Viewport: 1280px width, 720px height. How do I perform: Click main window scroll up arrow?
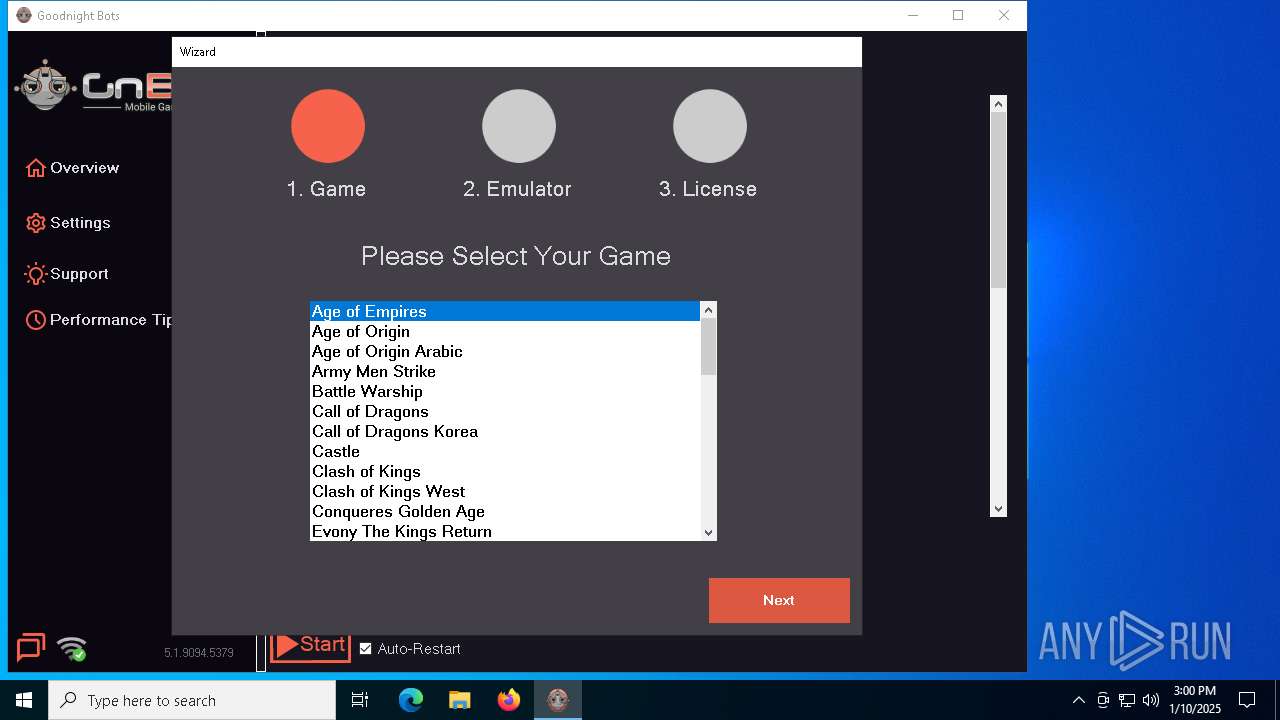(998, 104)
